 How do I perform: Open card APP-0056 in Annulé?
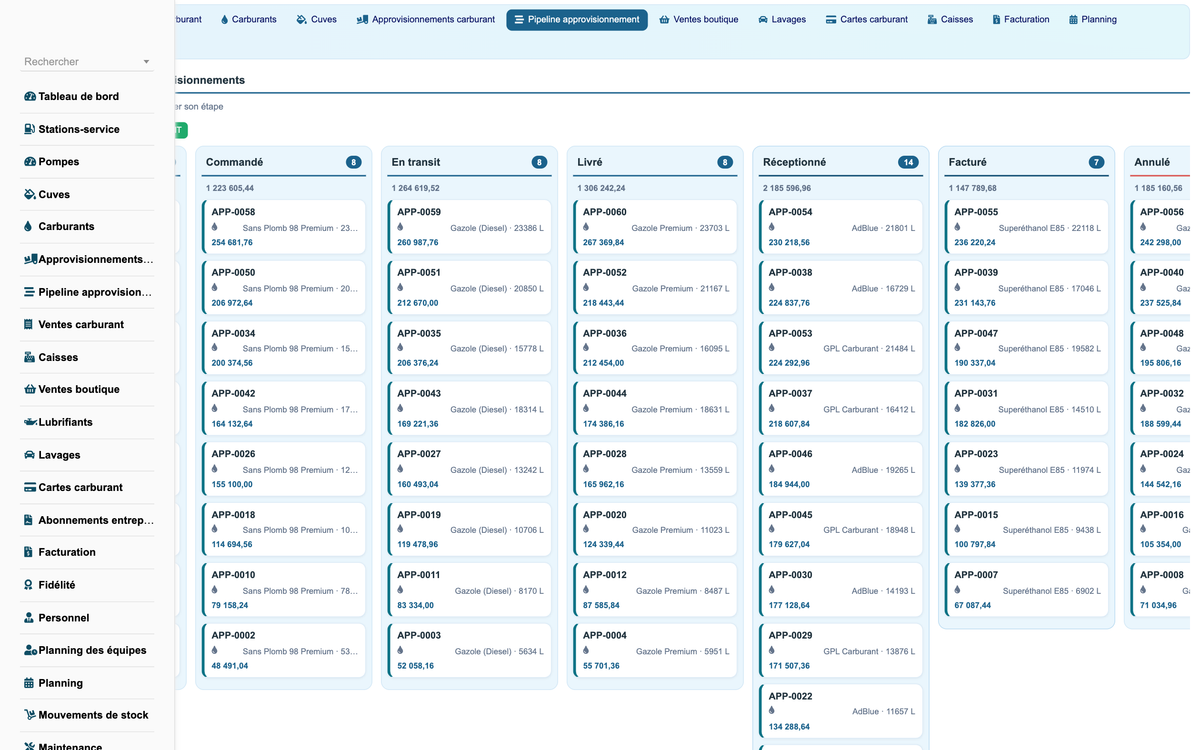pyautogui.click(x=1161, y=227)
